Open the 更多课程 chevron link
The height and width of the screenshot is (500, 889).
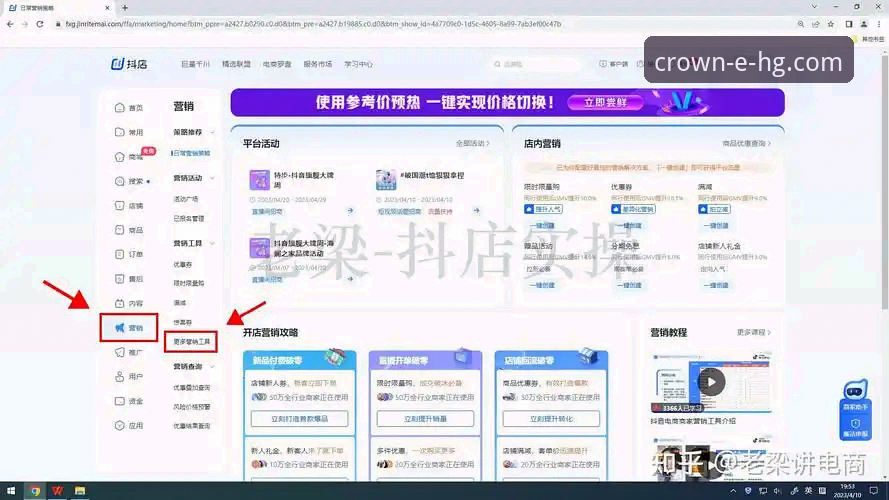pyautogui.click(x=753, y=332)
